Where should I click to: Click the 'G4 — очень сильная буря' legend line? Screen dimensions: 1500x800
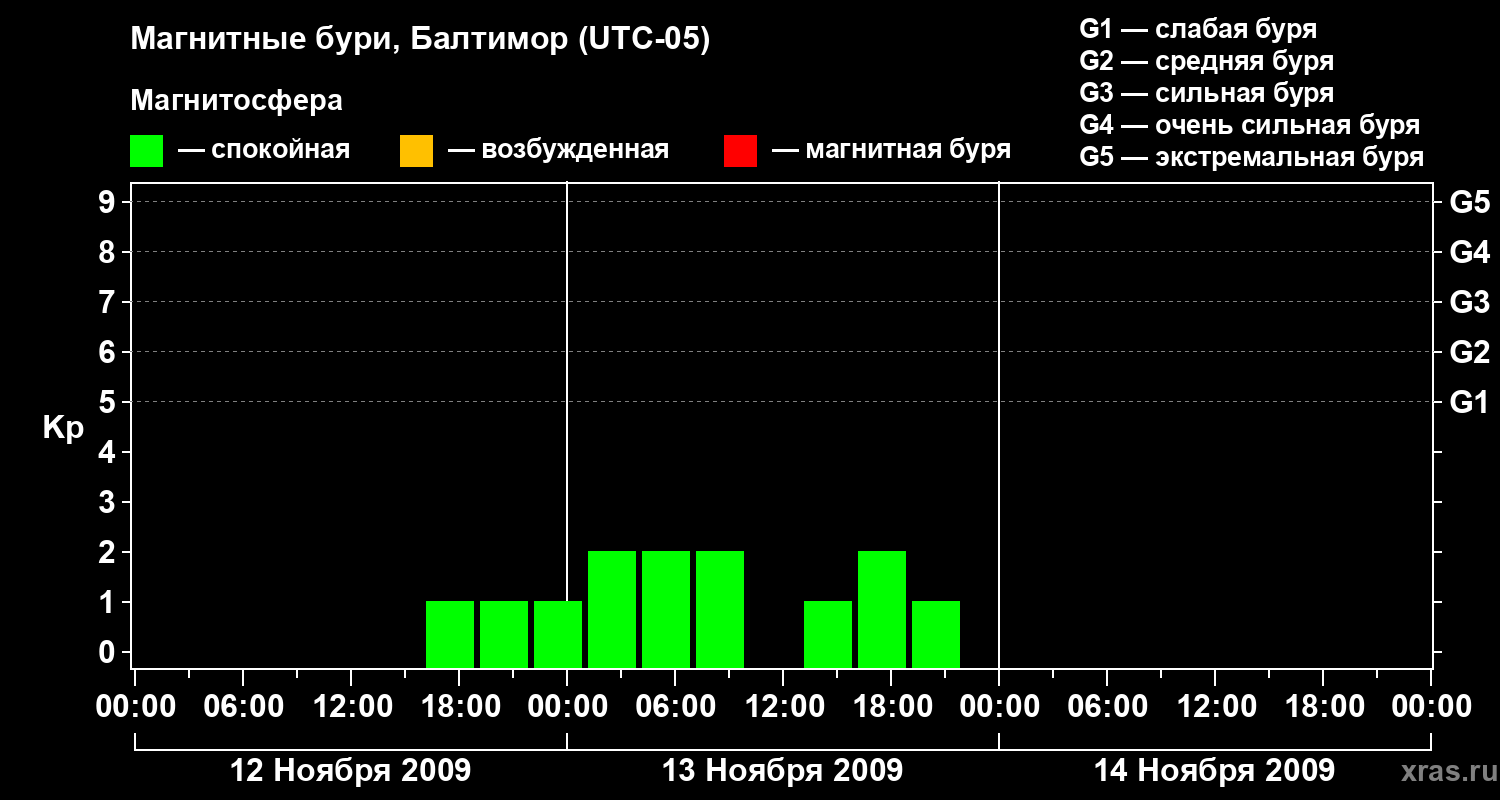1250,125
